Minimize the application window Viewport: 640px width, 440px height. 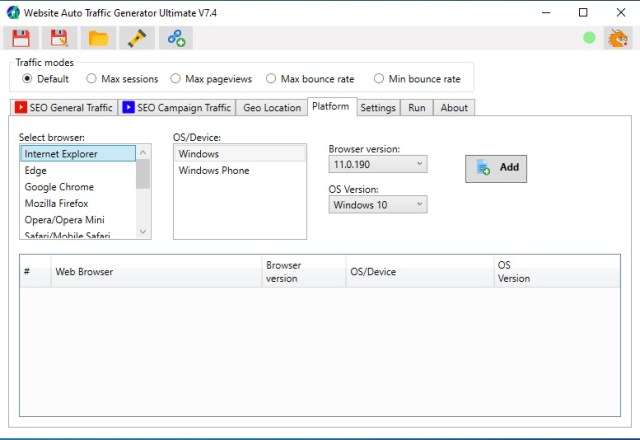(x=546, y=13)
